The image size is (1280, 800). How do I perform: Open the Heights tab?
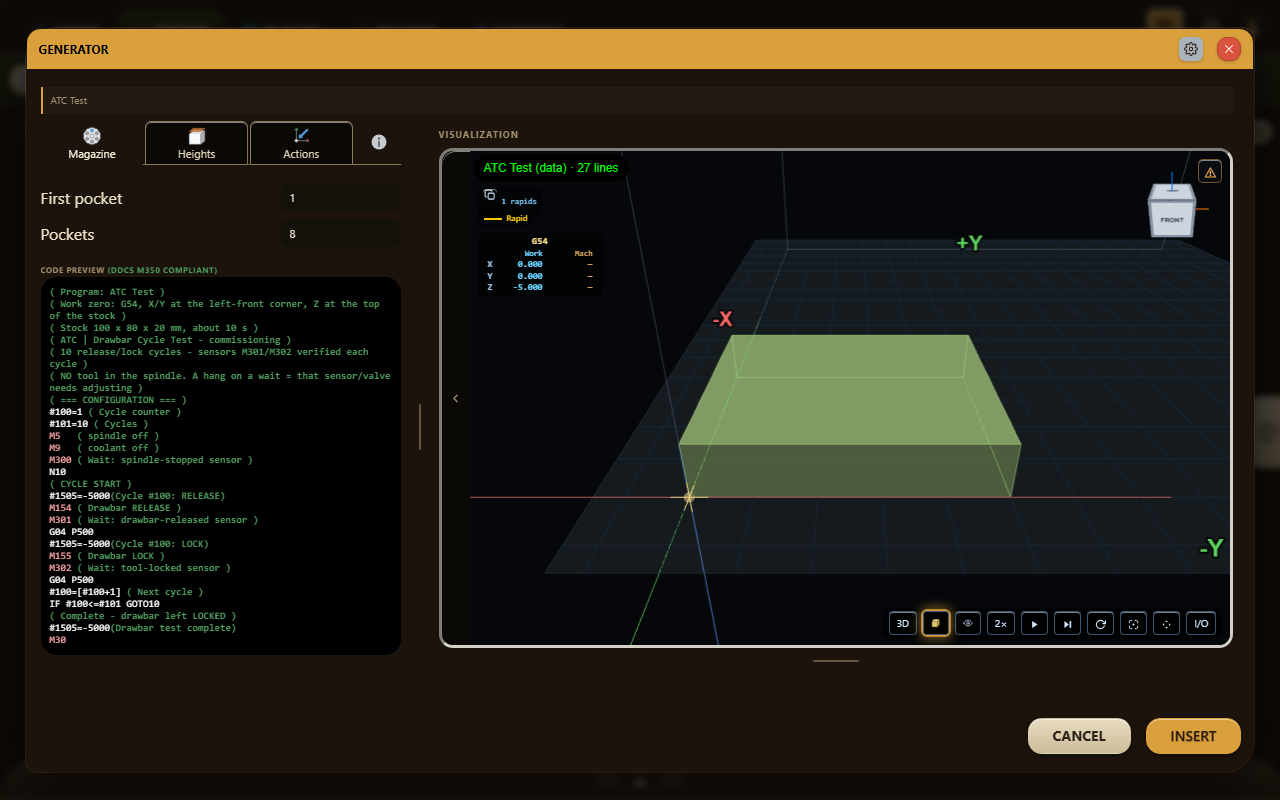click(x=196, y=143)
